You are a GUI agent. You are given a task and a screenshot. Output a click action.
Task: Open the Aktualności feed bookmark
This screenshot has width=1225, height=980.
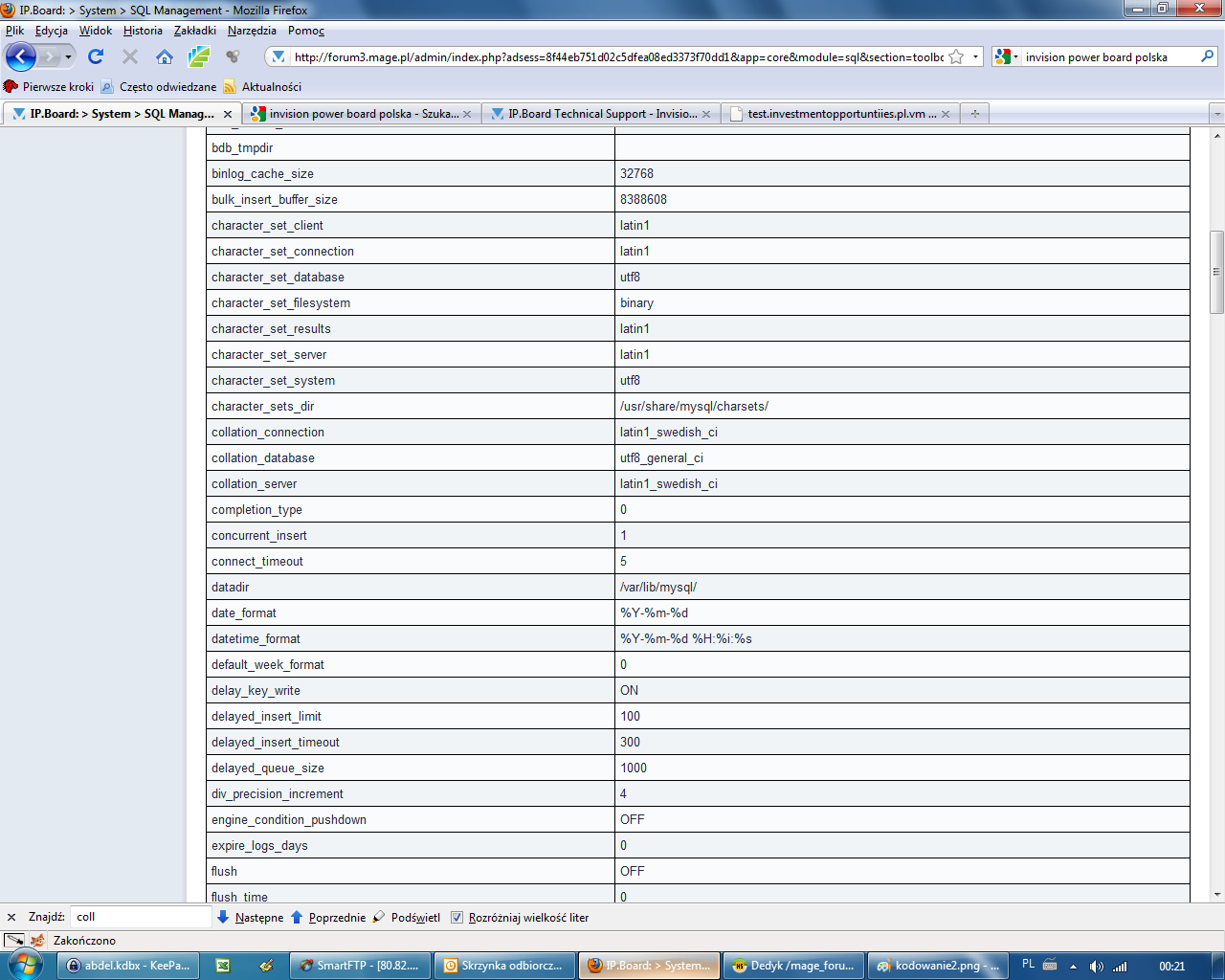click(x=271, y=87)
